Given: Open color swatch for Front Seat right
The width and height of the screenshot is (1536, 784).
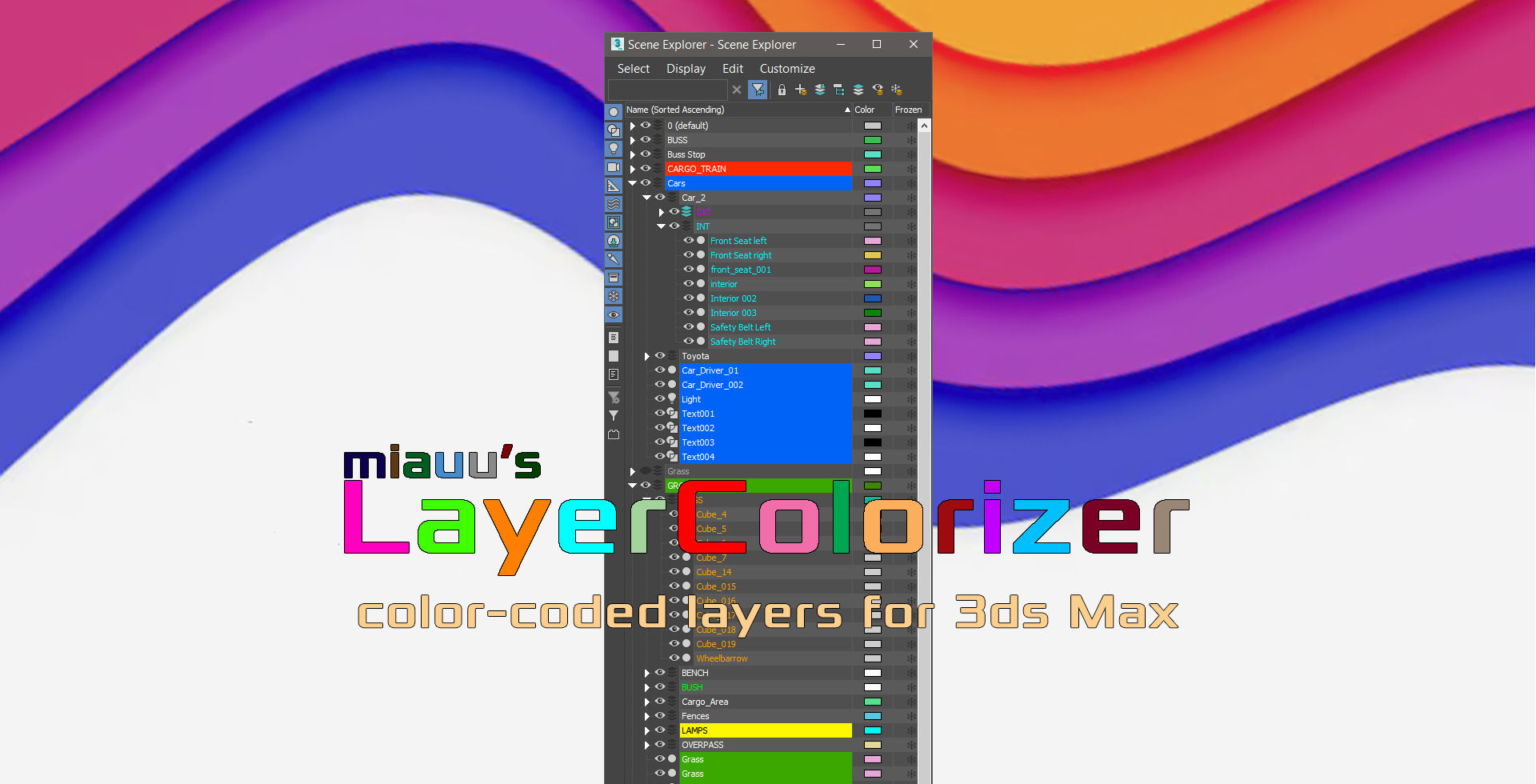Looking at the screenshot, I should 873,255.
